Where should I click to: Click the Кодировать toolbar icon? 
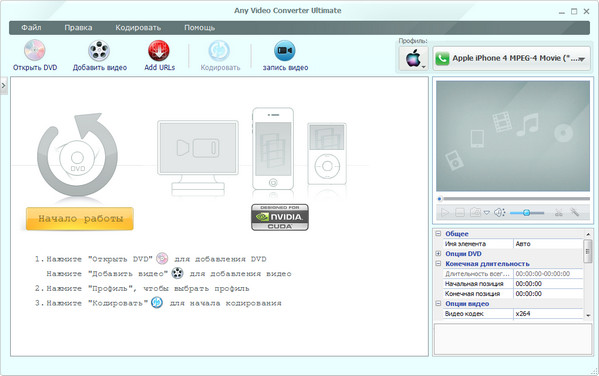219,50
